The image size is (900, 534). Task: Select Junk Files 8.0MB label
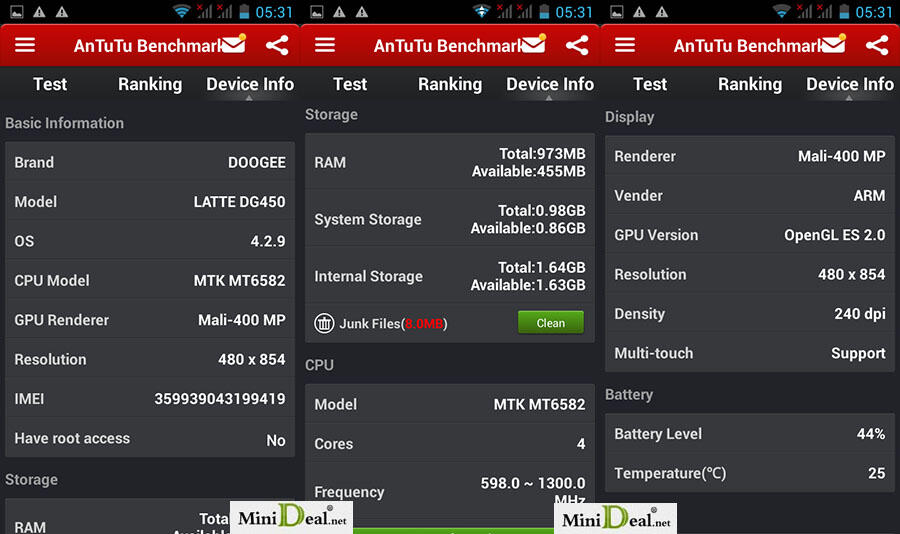[393, 324]
